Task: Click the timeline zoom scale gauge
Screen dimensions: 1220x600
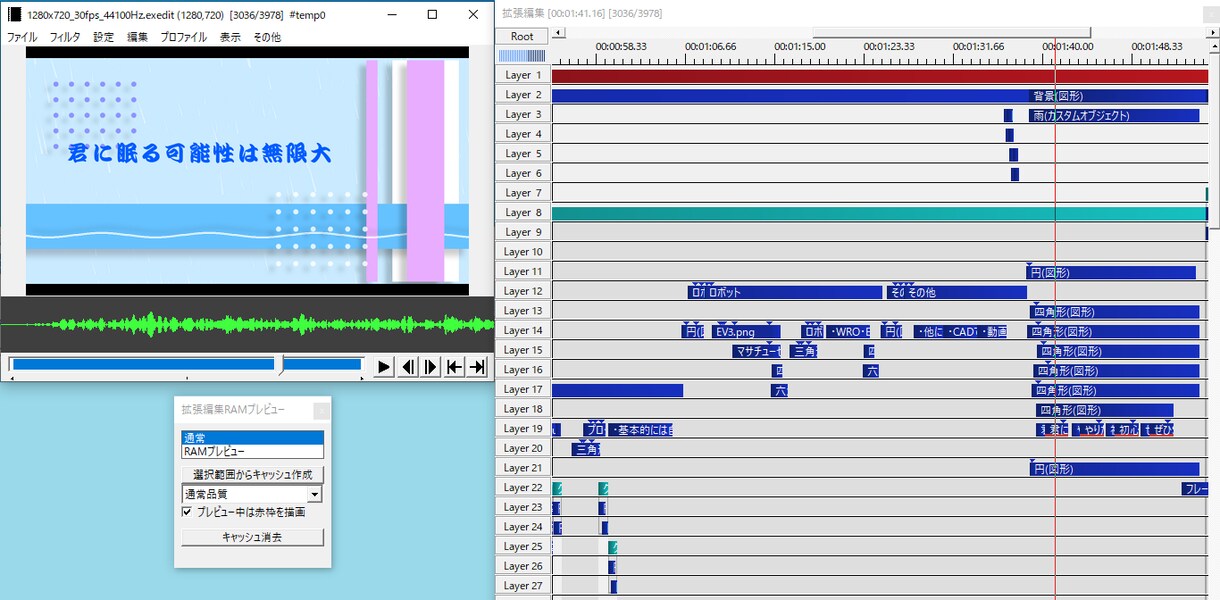Action: tap(522, 56)
